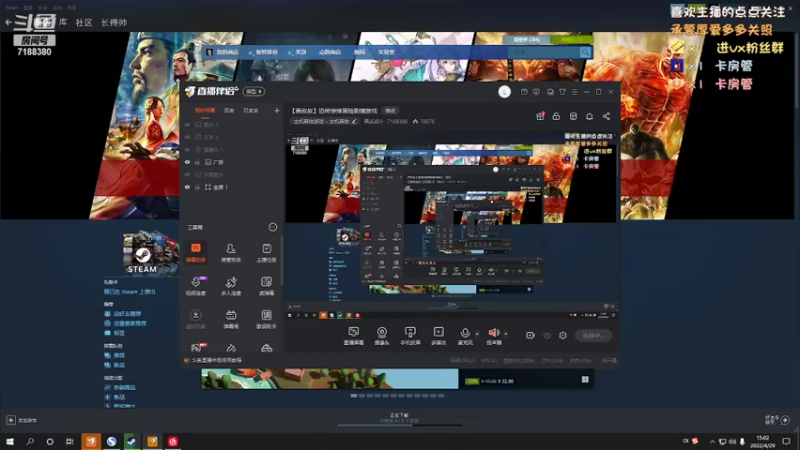Open the green 愿望单 wishlist button

[526, 39]
